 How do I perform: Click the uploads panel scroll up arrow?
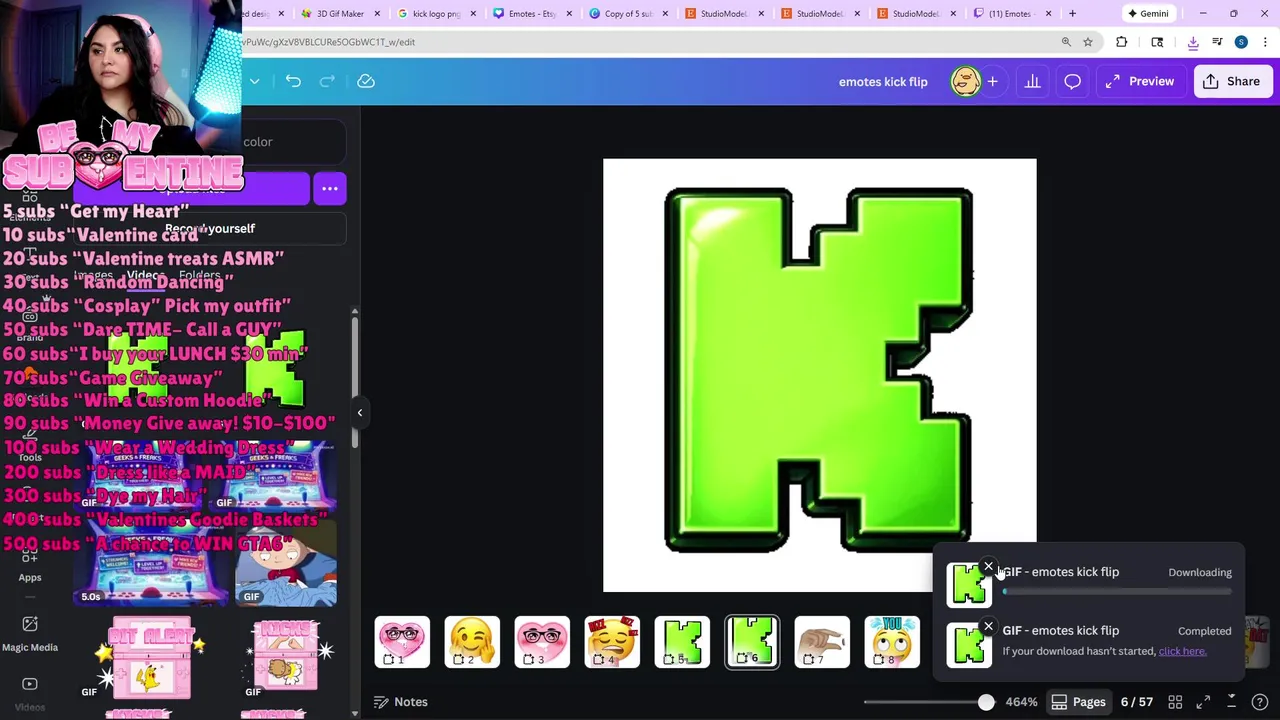pos(355,312)
